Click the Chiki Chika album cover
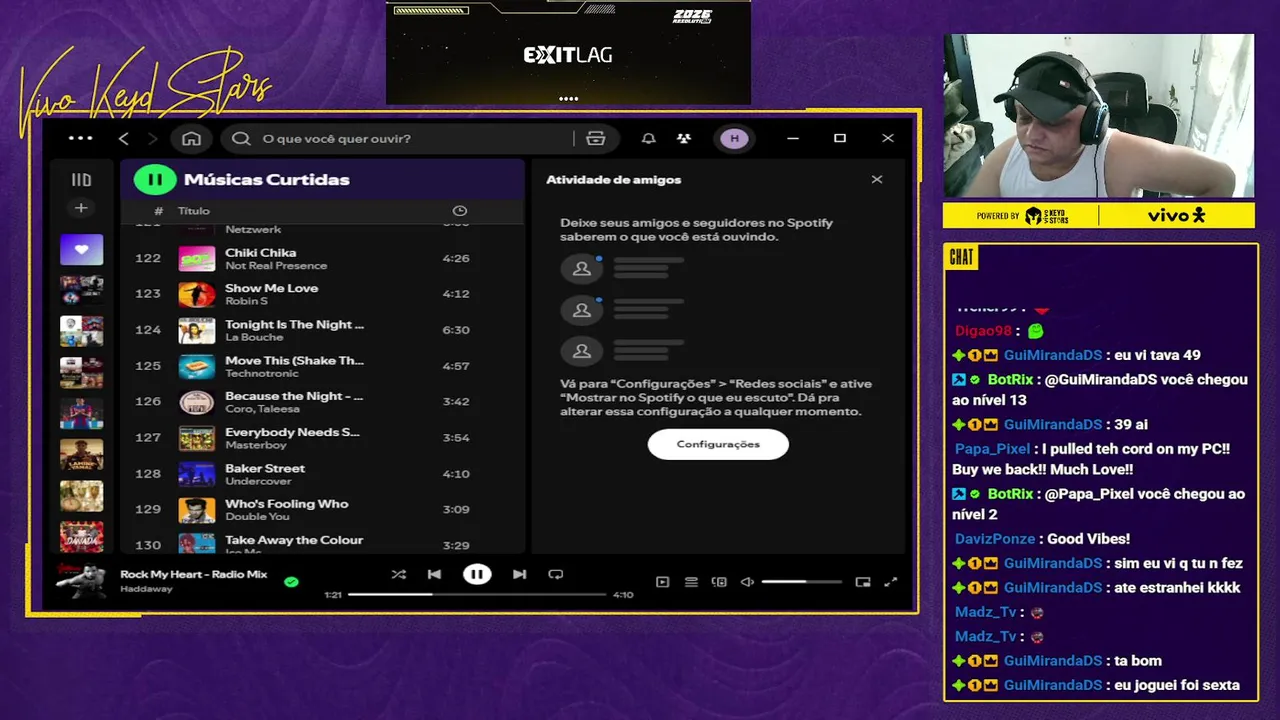 tap(197, 258)
